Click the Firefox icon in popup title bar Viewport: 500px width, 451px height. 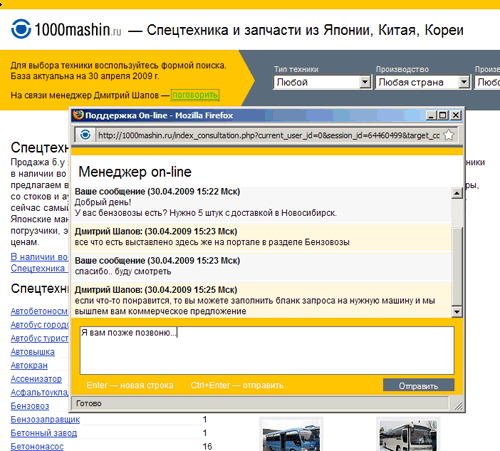coord(79,115)
